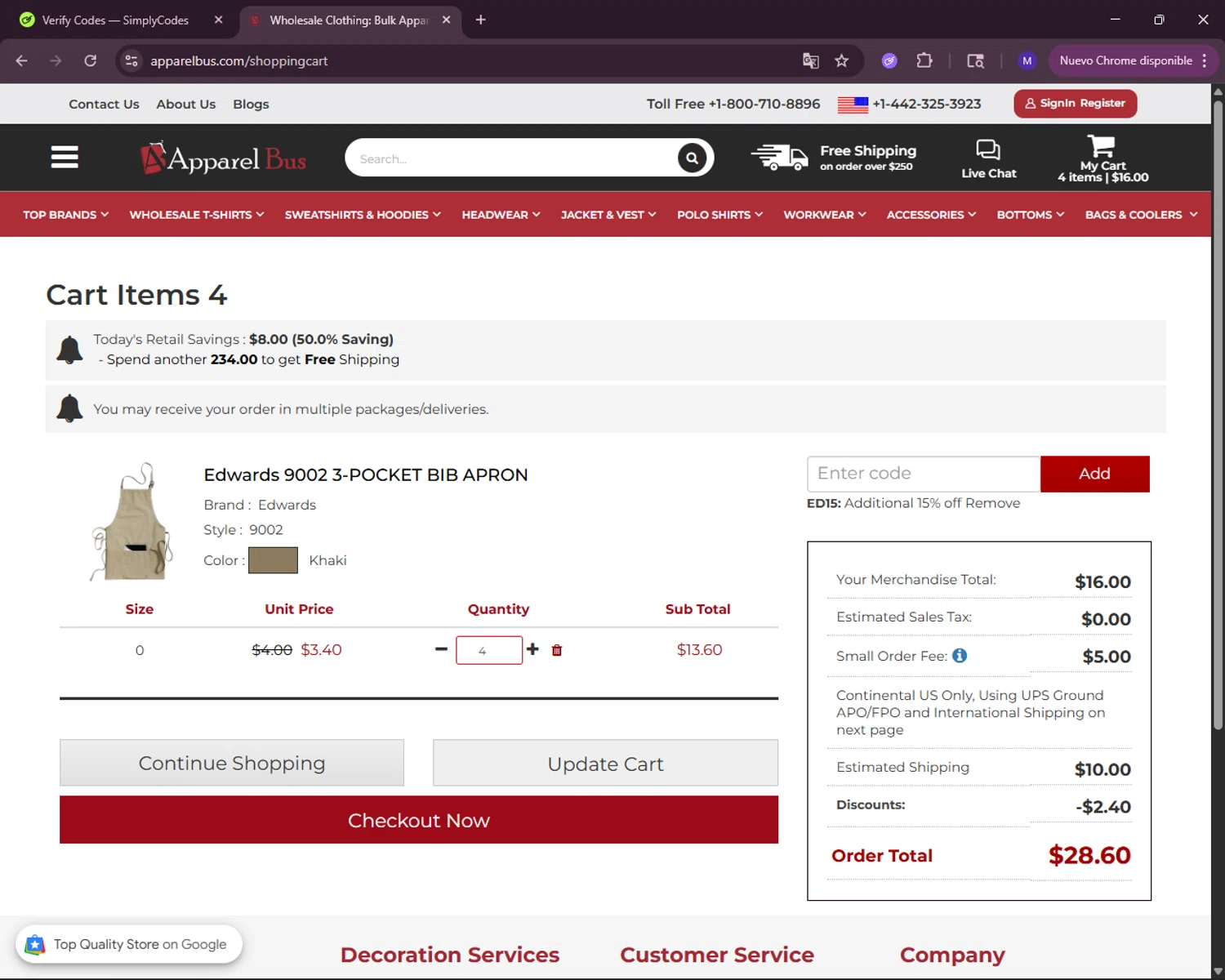Screen dimensions: 1225x980
Task: Click Top Quality Store on Google badge
Action: 129,944
